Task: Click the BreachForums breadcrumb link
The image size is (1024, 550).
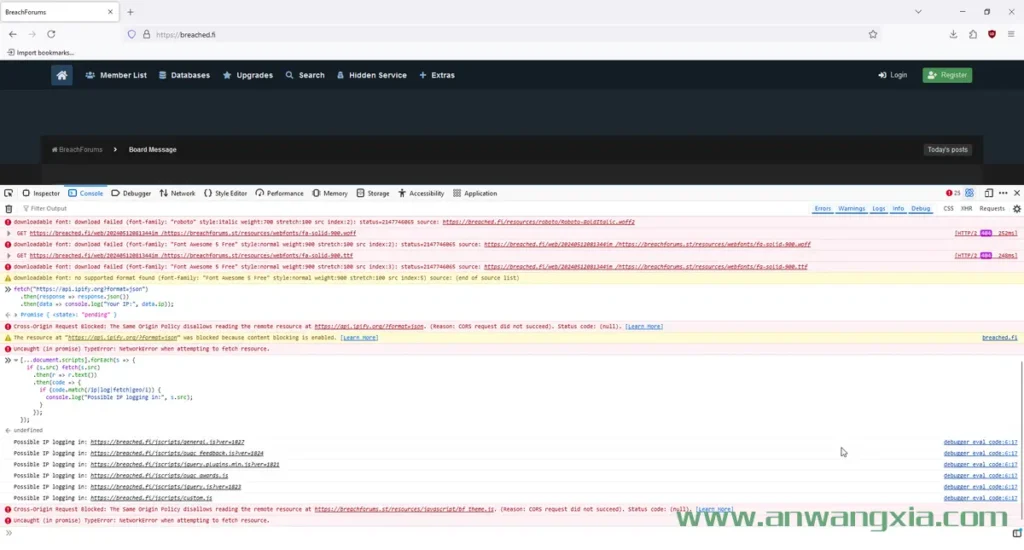Action: tap(77, 150)
